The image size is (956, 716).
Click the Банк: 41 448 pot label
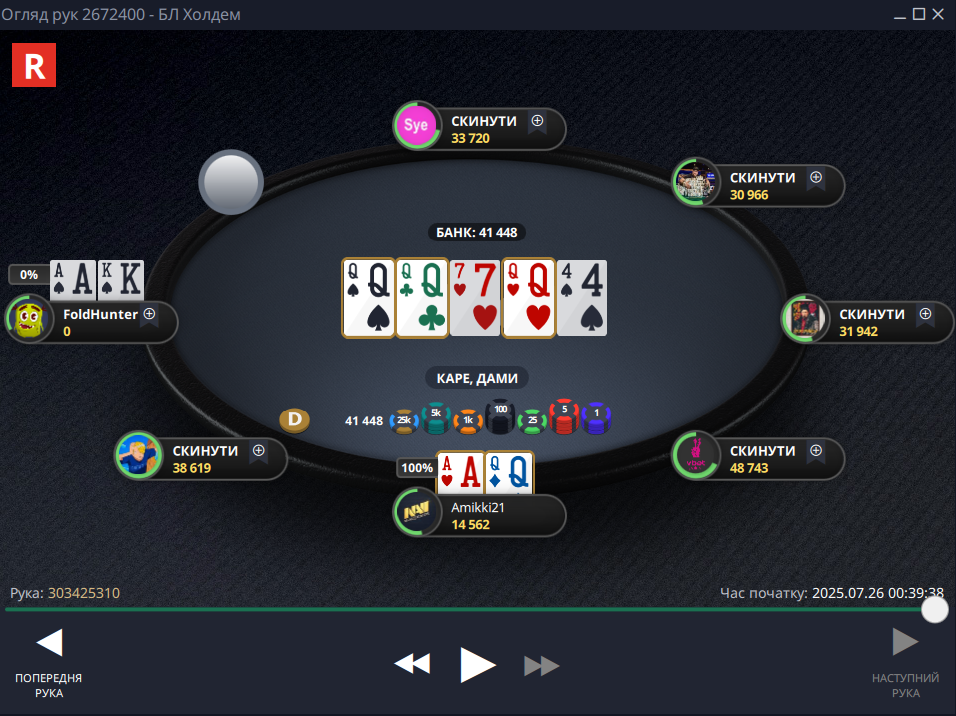(x=477, y=232)
